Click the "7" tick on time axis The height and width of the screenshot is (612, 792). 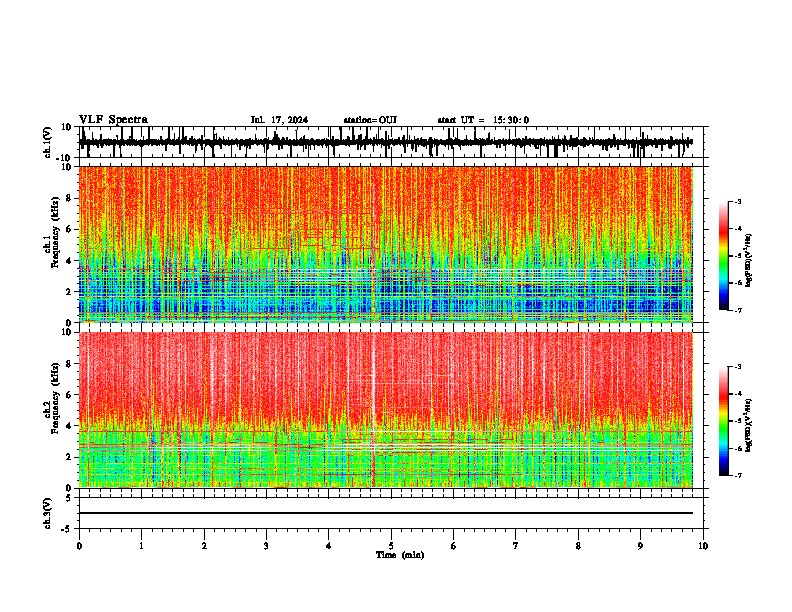tap(516, 546)
